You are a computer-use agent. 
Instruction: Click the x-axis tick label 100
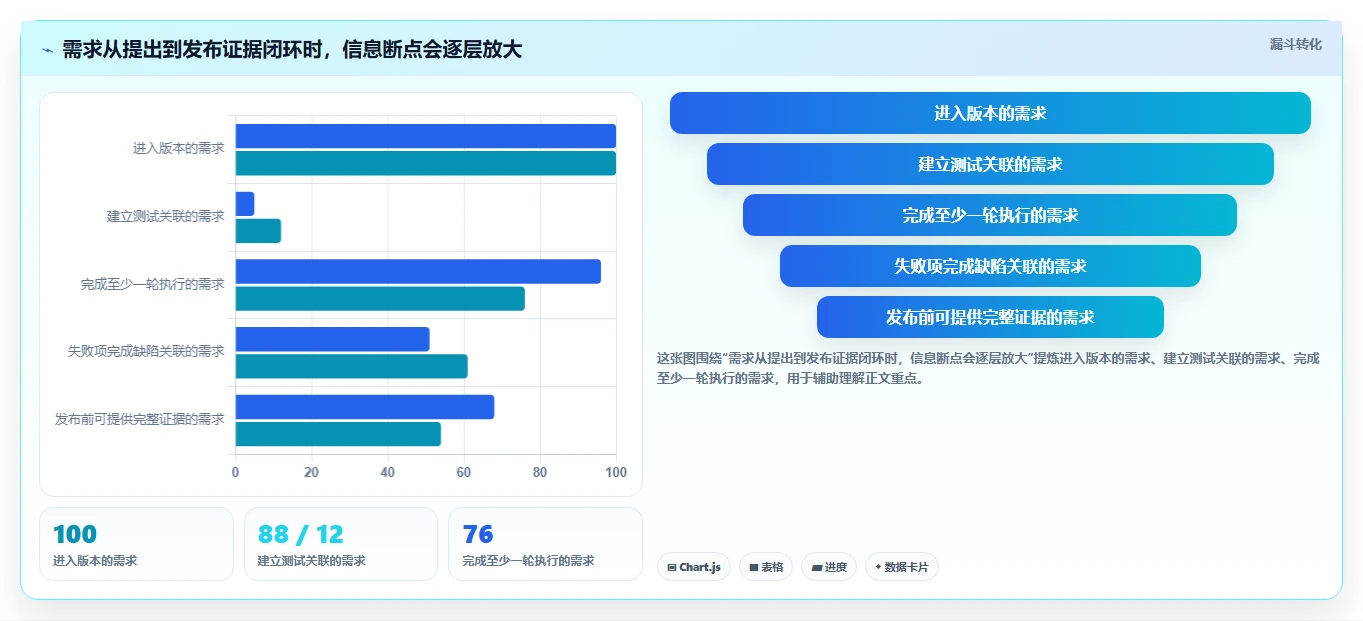pos(616,472)
